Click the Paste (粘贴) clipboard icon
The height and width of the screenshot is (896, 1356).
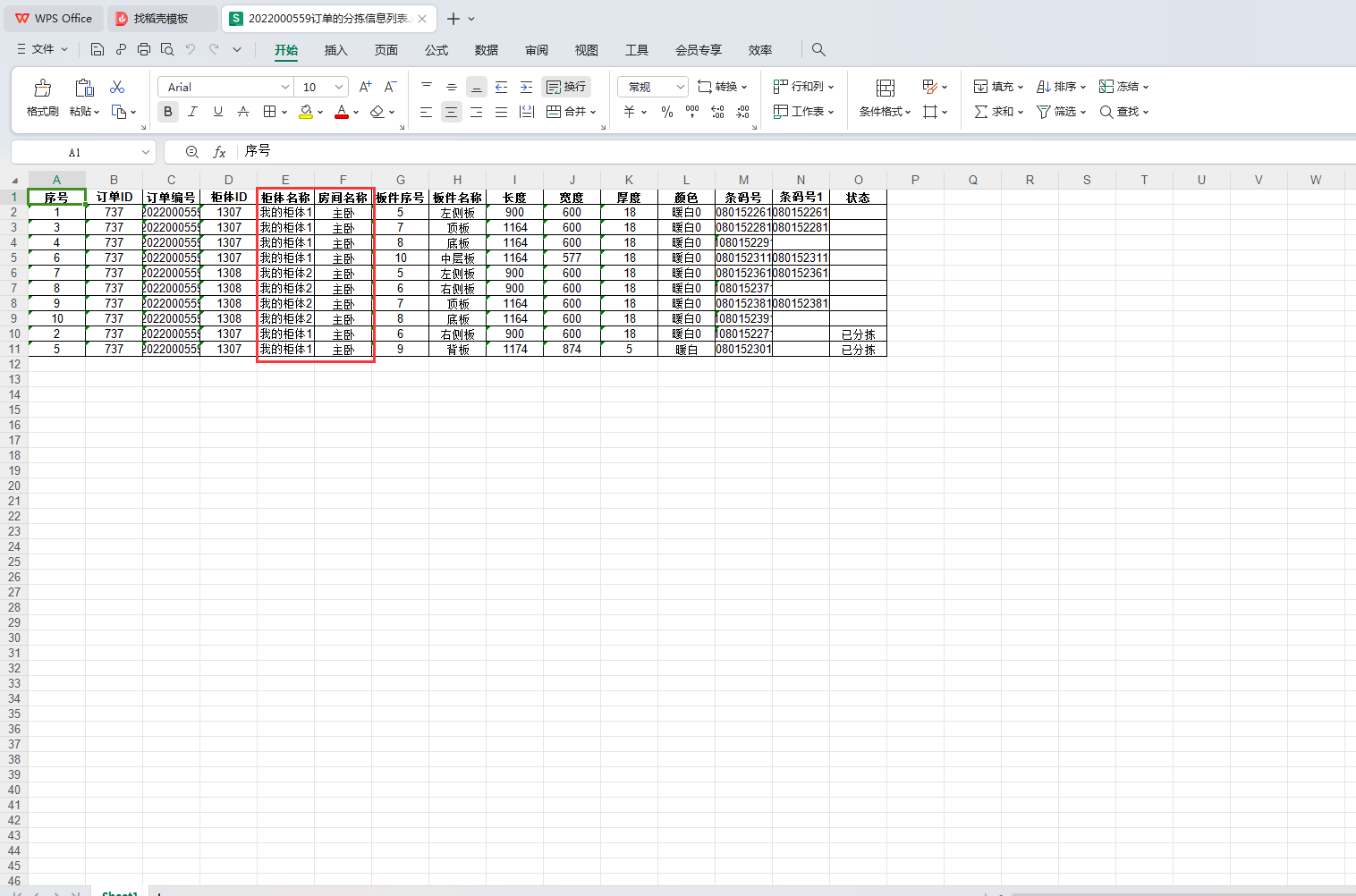pyautogui.click(x=84, y=88)
